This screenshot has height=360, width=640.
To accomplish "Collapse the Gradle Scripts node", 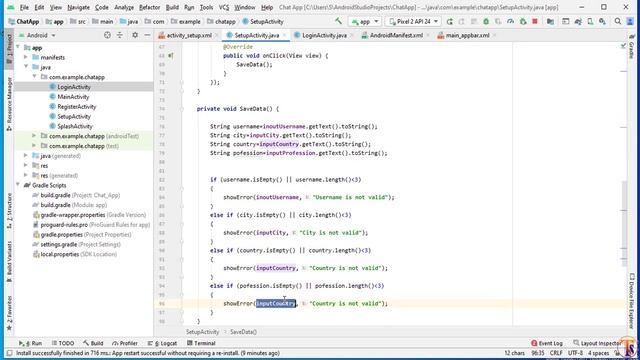I will click(x=18, y=185).
